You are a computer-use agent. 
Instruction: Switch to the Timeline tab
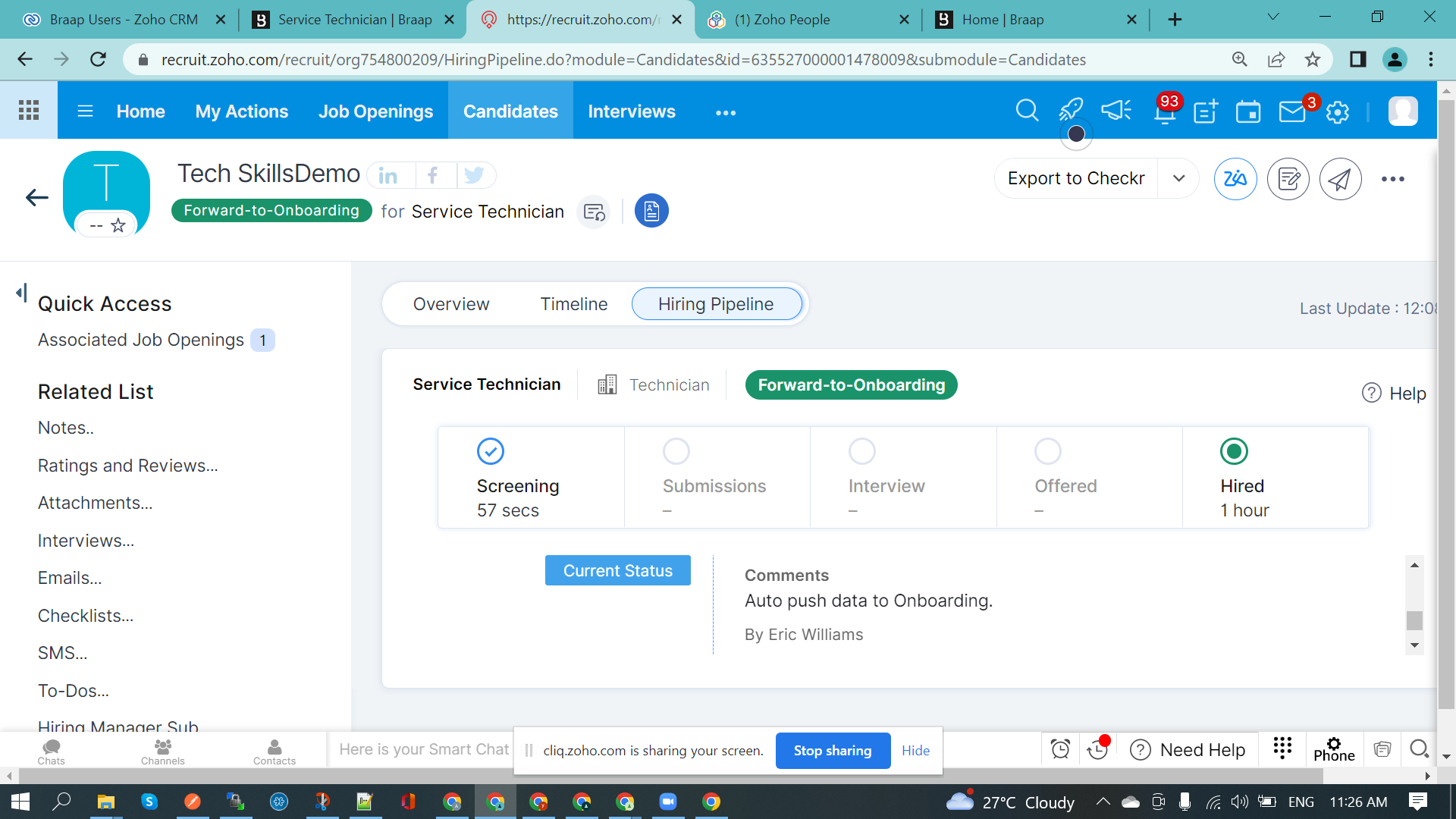(x=573, y=304)
